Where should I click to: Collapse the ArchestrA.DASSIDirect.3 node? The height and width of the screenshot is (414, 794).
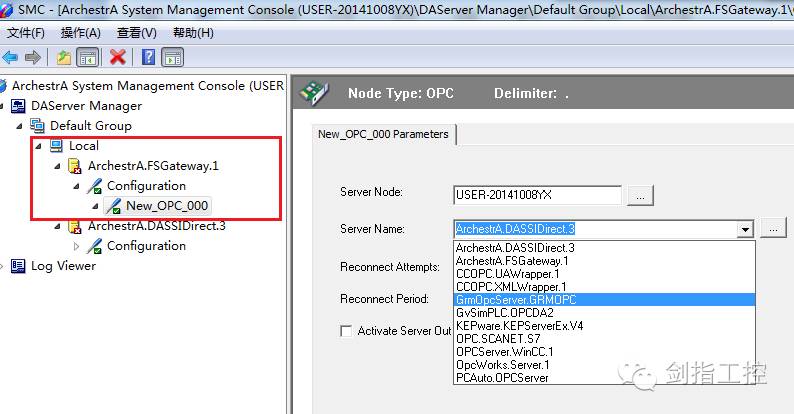(57, 227)
